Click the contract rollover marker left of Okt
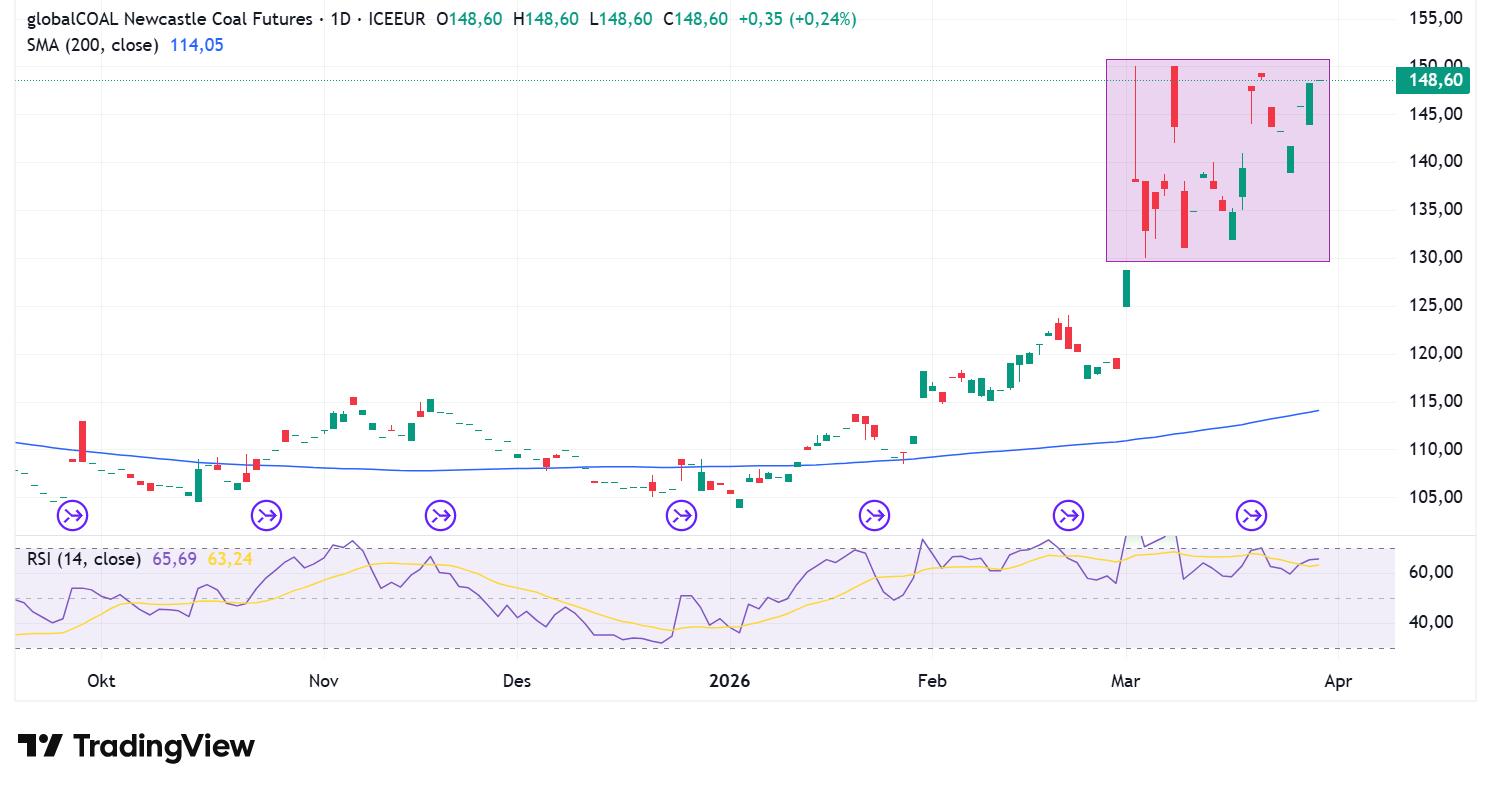This screenshot has height=791, width=1491. click(x=73, y=516)
